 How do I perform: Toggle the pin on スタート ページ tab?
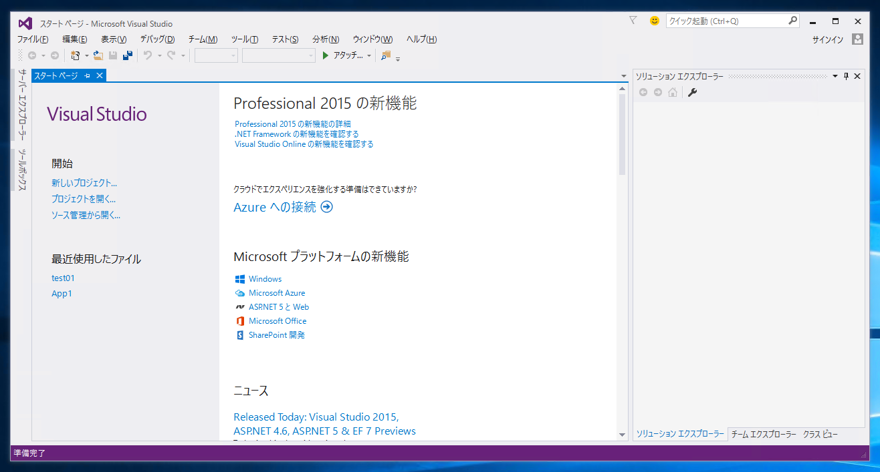click(87, 76)
